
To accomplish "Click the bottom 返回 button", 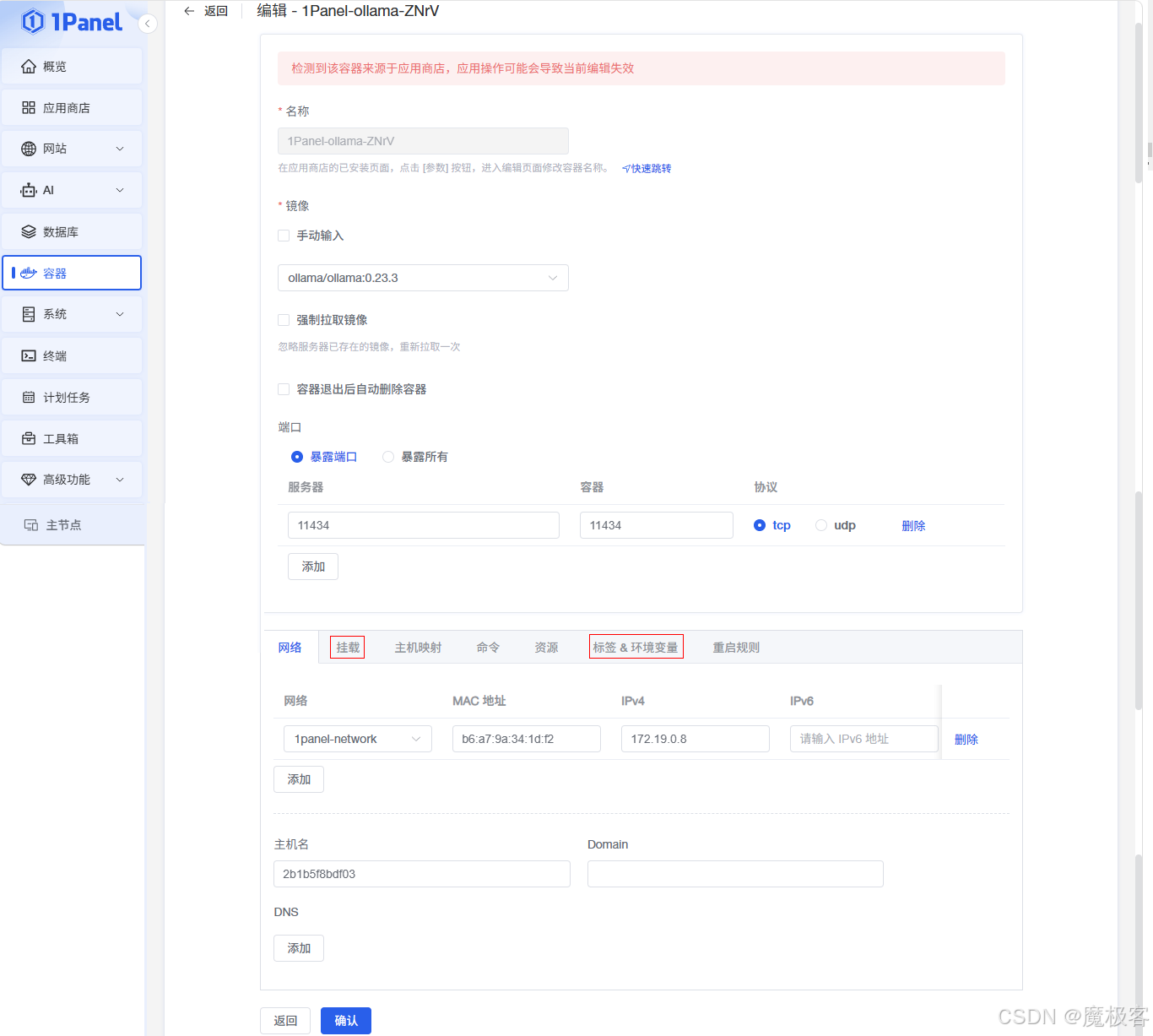I will pos(285,1021).
